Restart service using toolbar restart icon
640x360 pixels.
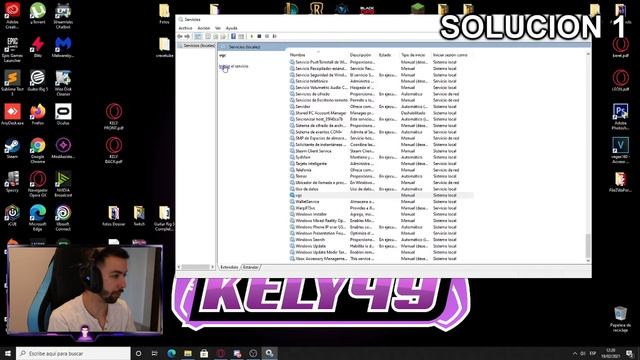pyautogui.click(x=274, y=36)
